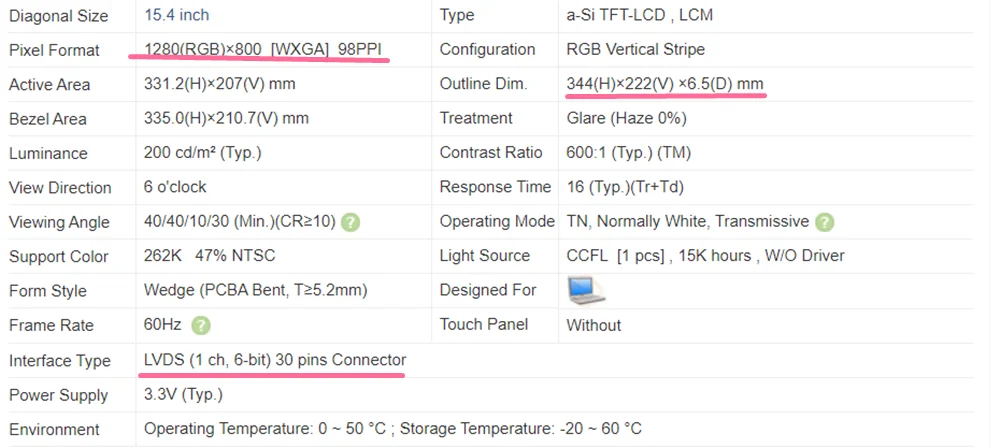The image size is (1000, 448).
Task: Click help icon beside Operating Mode Transmissive
Action: tap(825, 222)
